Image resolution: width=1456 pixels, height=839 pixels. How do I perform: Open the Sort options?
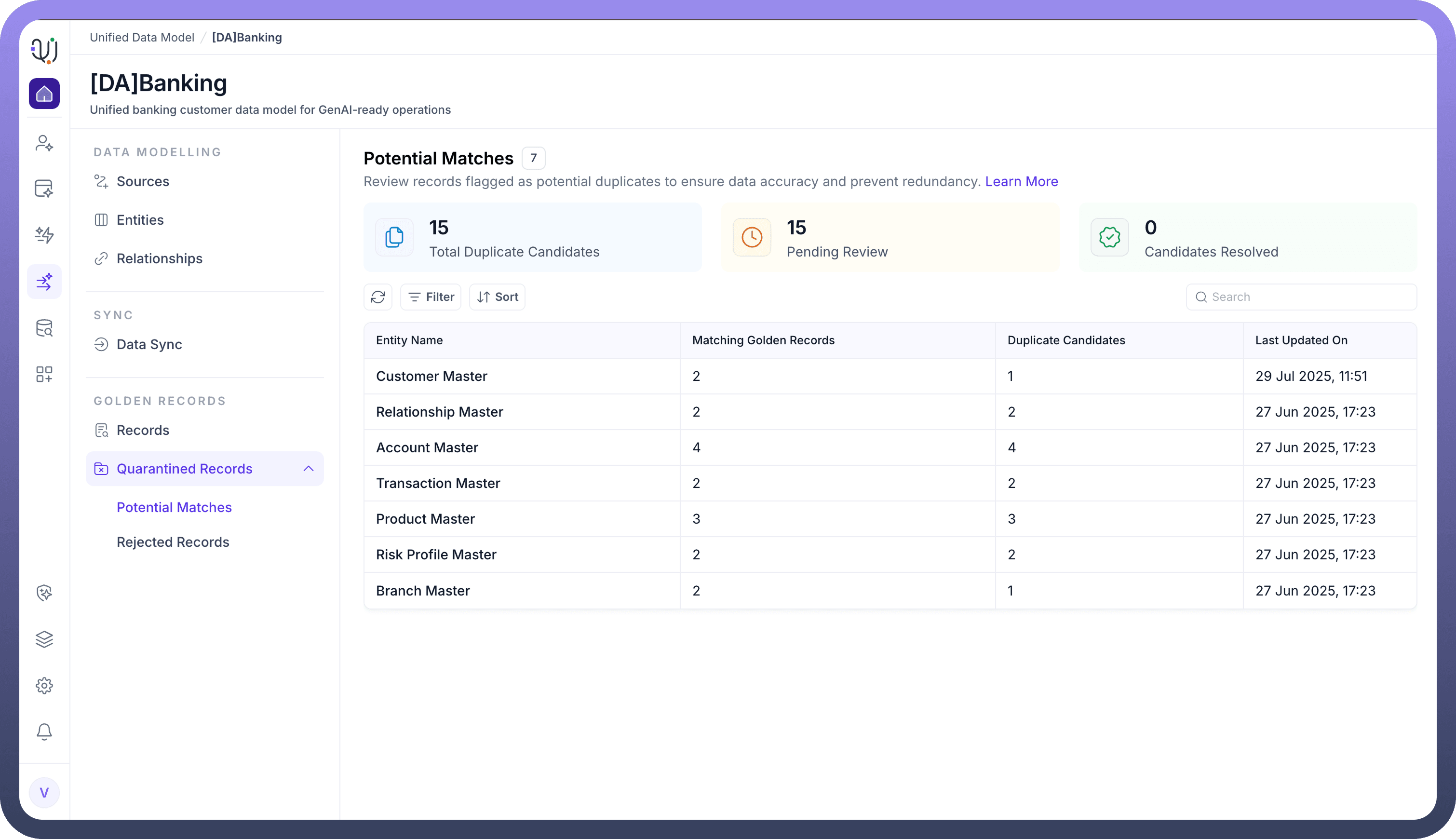click(x=497, y=297)
